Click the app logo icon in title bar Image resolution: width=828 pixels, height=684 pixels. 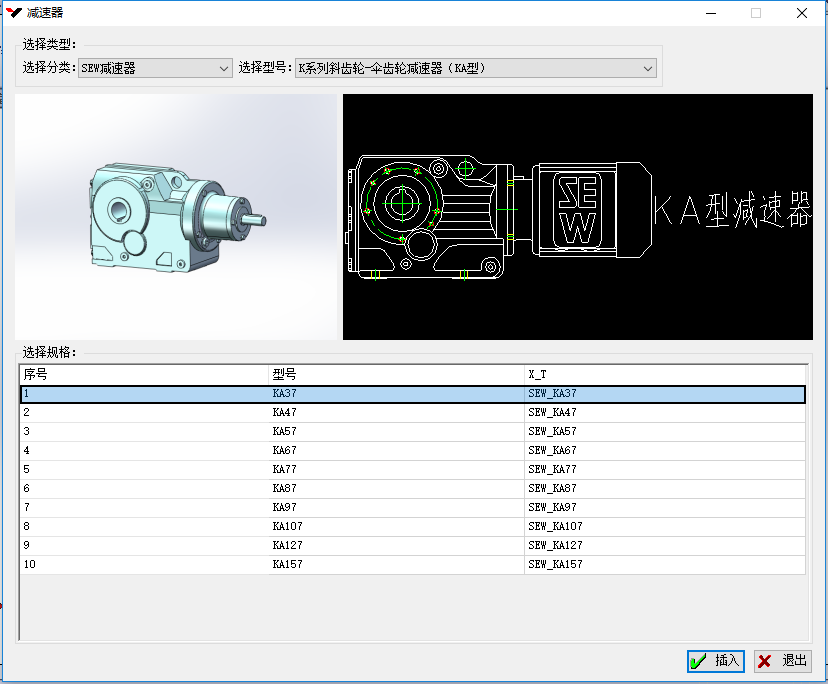tap(13, 12)
